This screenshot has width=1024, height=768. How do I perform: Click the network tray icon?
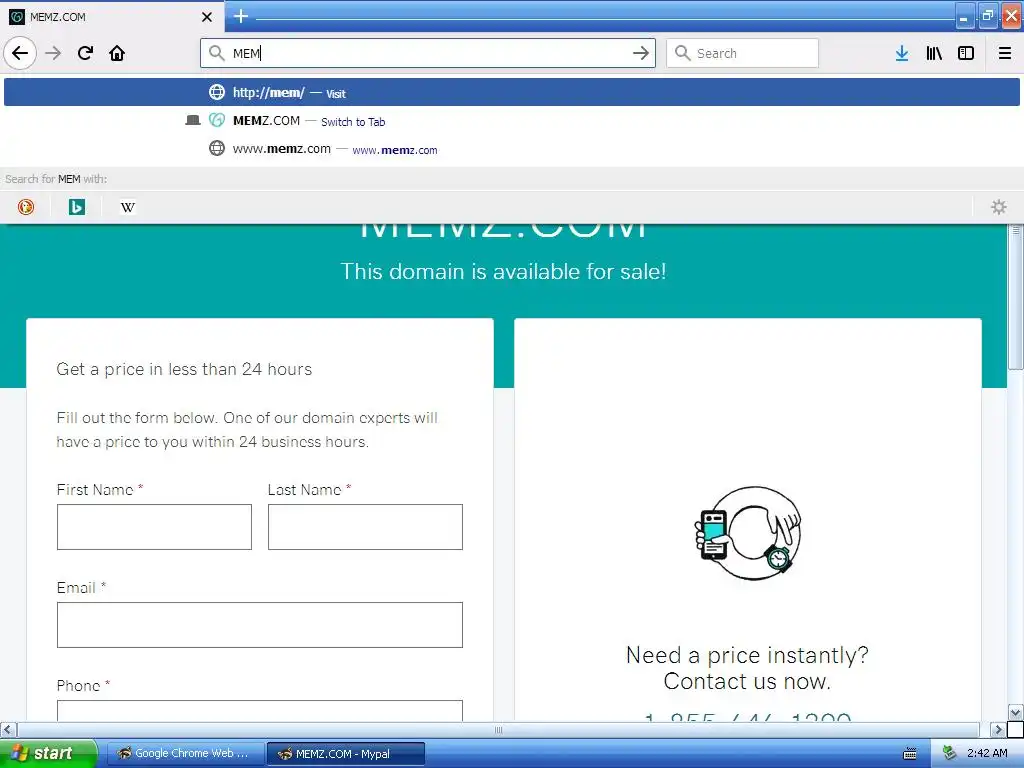pos(950,753)
